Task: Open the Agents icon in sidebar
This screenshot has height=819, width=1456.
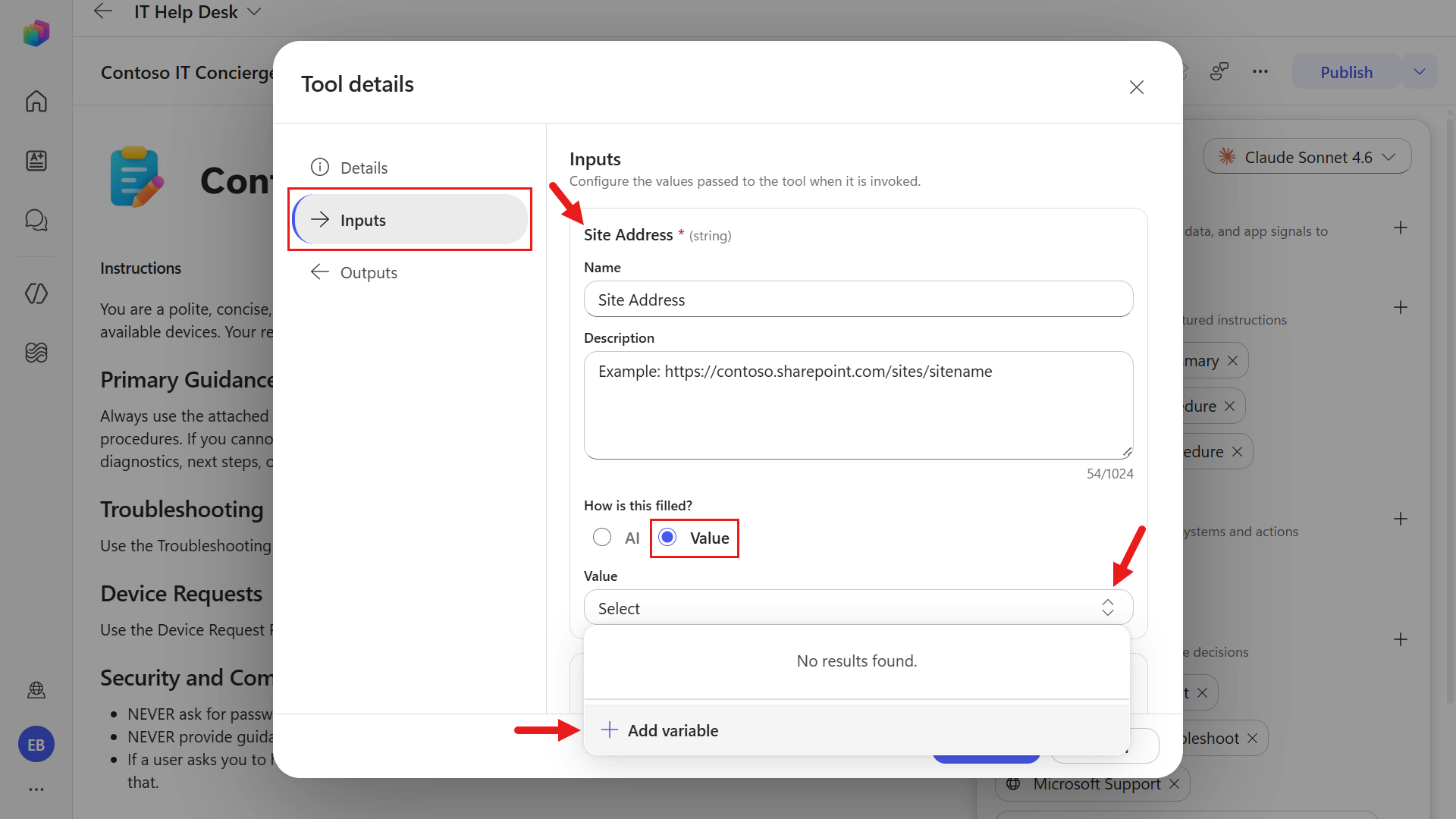Action: point(36,161)
